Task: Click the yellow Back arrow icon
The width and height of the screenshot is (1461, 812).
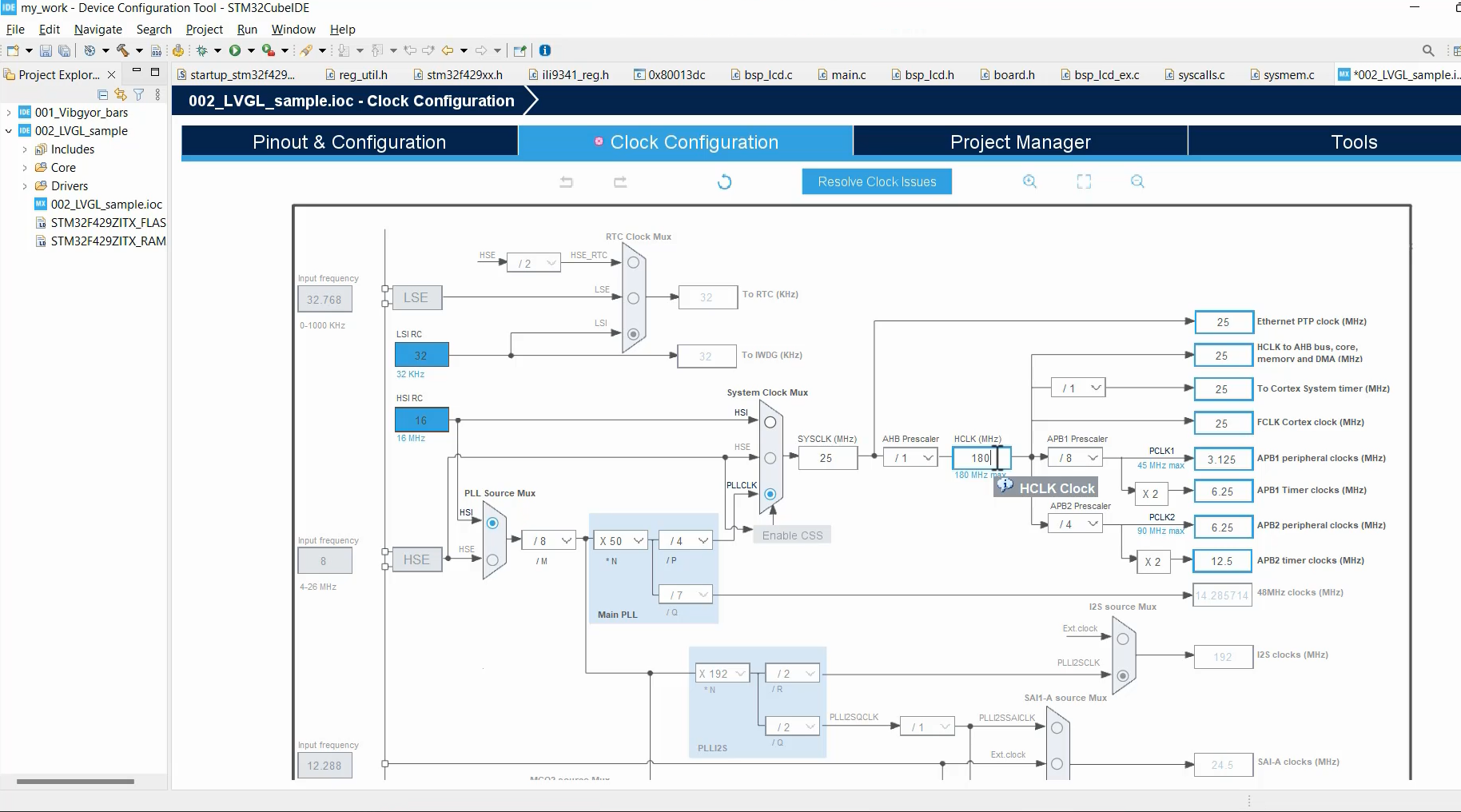Action: 448,50
